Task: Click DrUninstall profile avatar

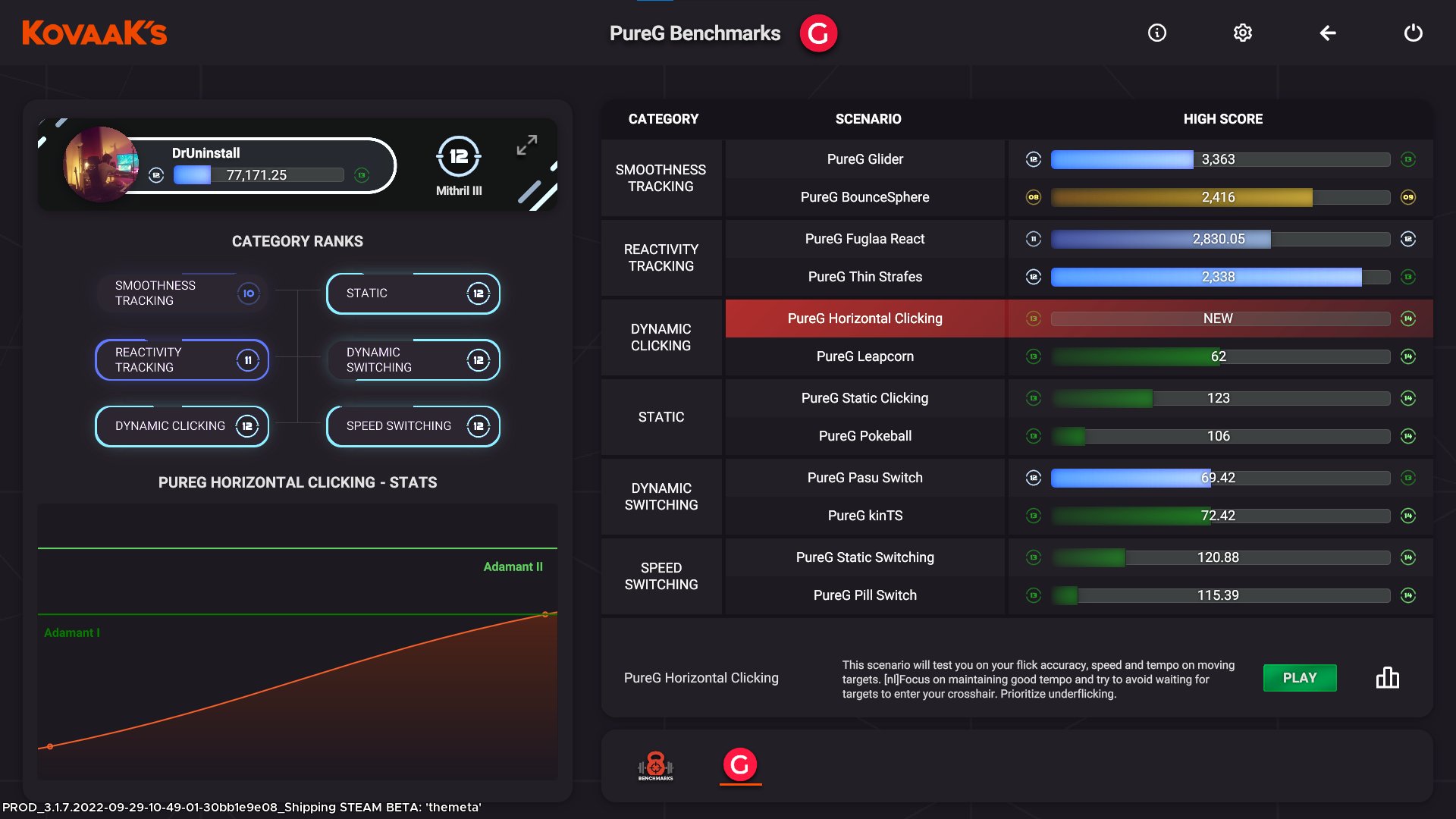Action: [x=101, y=164]
